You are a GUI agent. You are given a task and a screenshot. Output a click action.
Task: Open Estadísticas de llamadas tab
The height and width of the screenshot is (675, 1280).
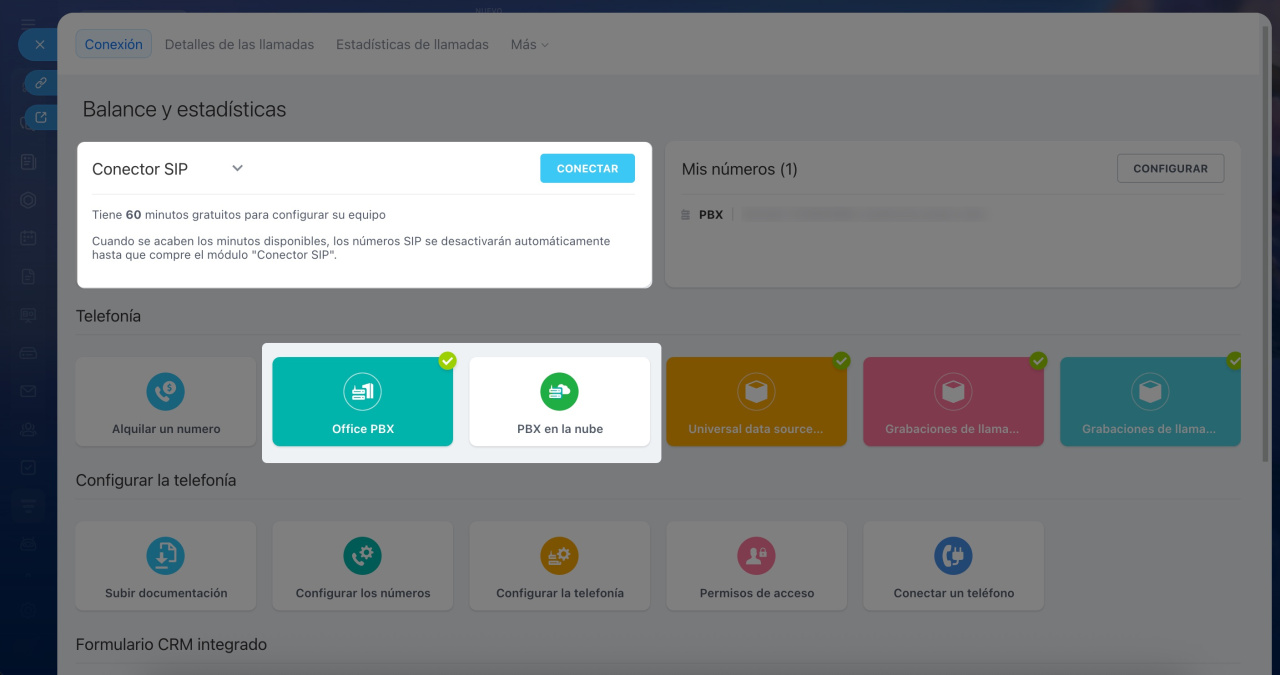pos(412,45)
